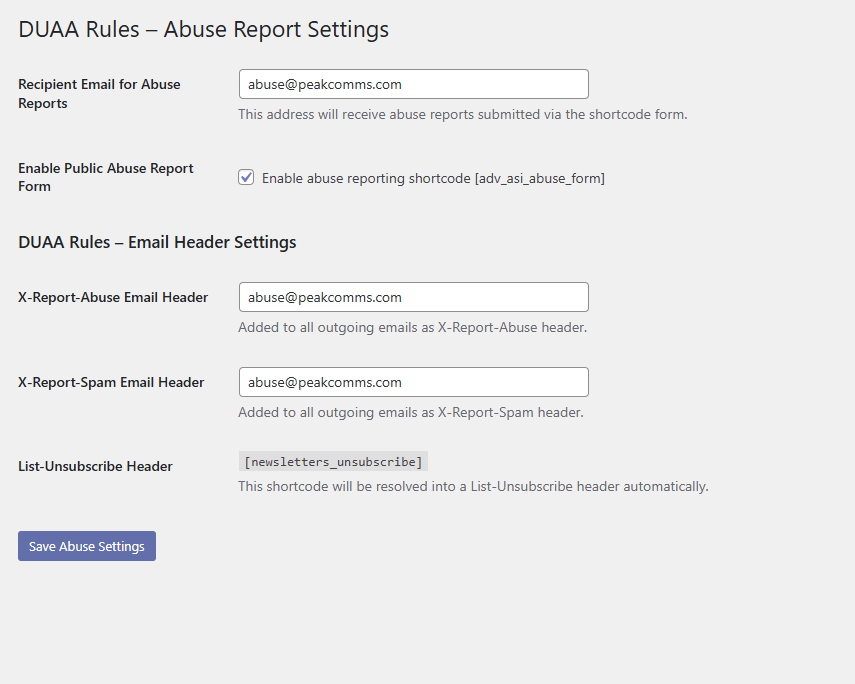Click the Enable Public Abuse Report Form label
Image resolution: width=855 pixels, height=684 pixels.
click(105, 177)
